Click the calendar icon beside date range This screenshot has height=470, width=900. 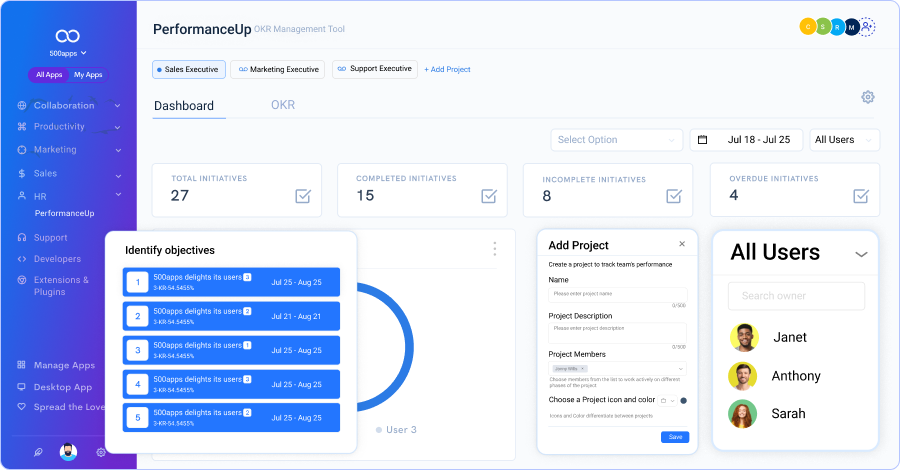702,140
